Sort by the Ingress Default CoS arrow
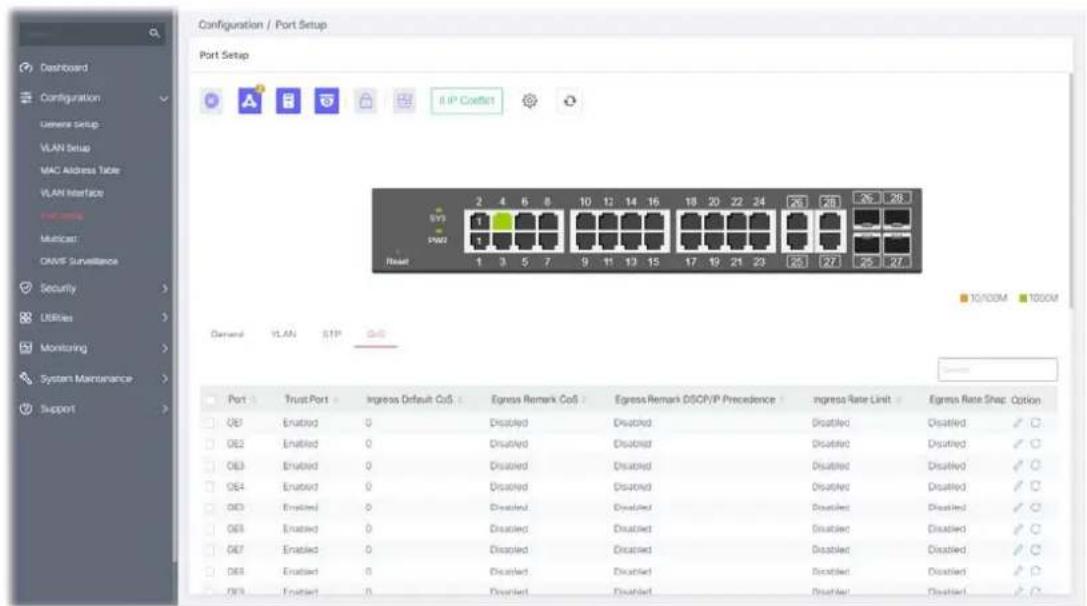The image size is (1087, 606). coord(460,400)
